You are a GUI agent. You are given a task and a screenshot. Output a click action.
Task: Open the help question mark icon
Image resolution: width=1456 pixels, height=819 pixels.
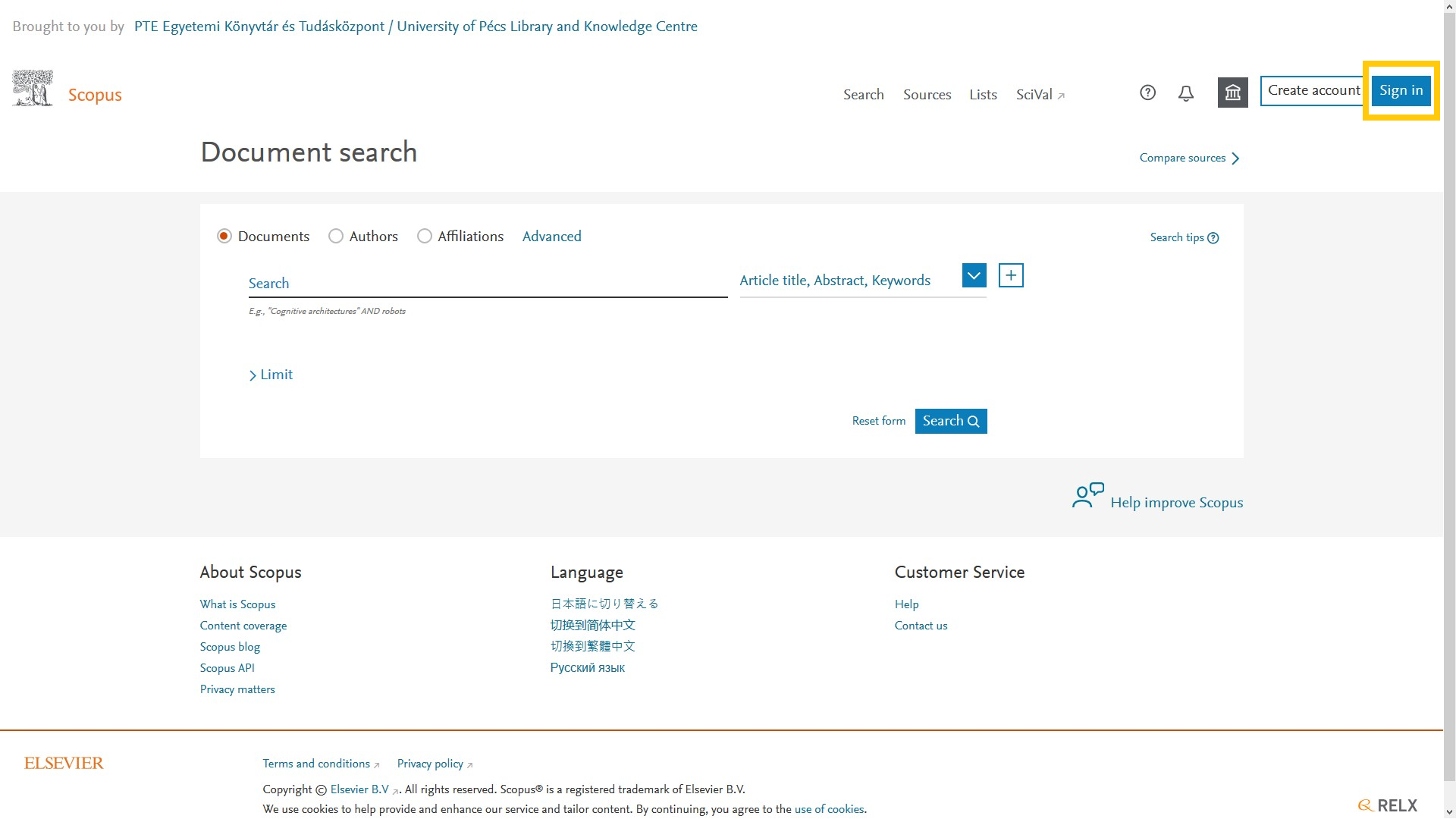[1148, 93]
